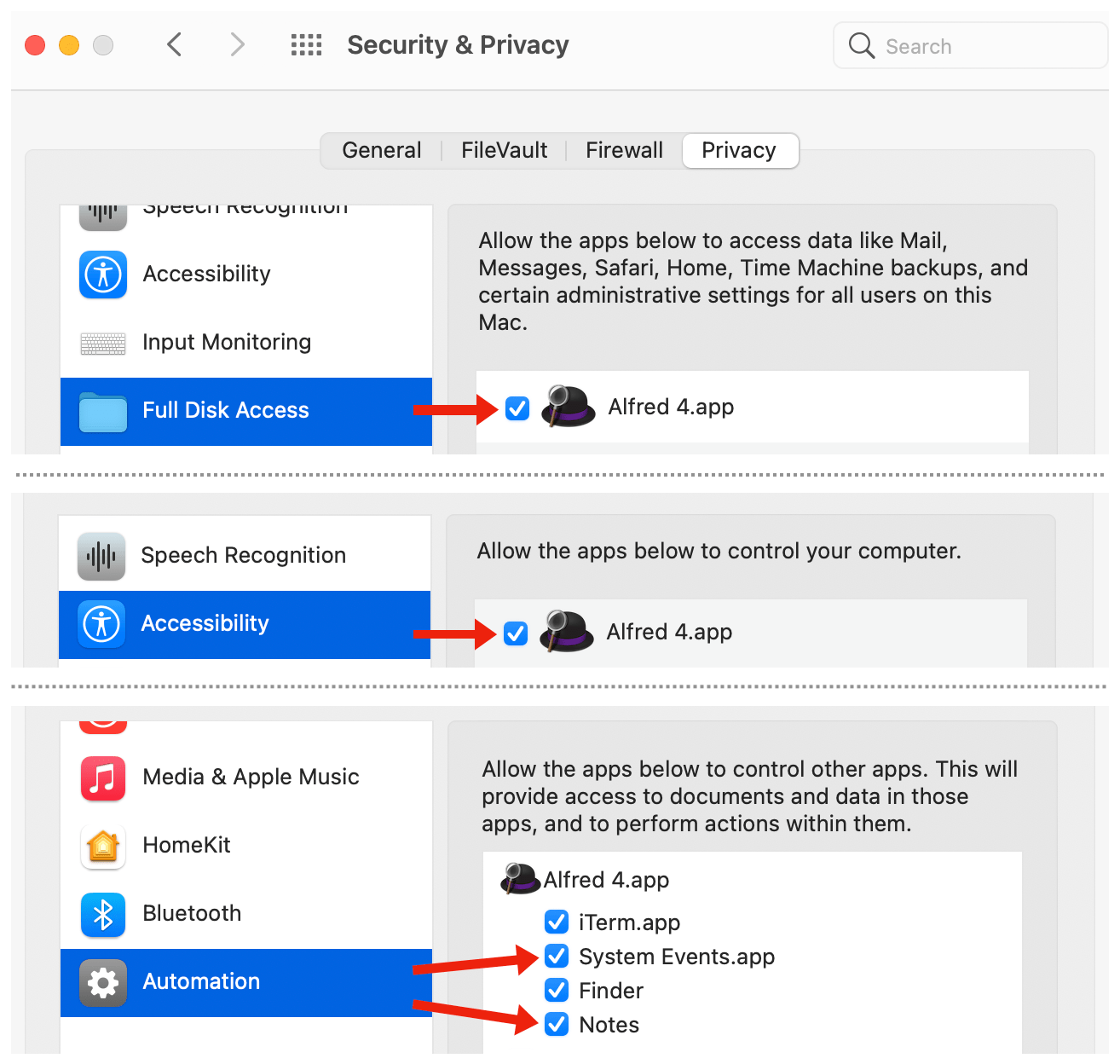Click the Speech Recognition waveform icon
The height and width of the screenshot is (1064, 1120).
(101, 557)
